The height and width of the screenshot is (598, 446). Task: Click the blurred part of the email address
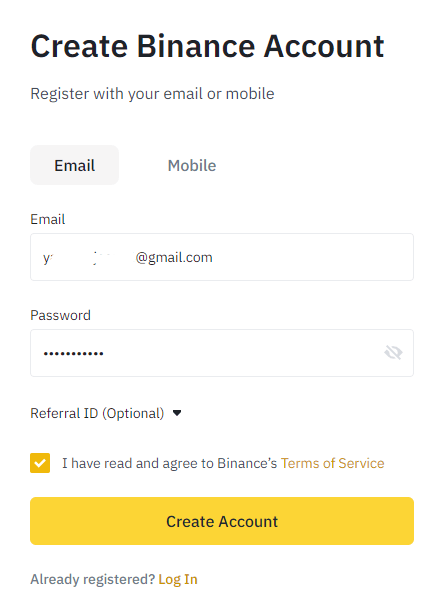point(93,257)
